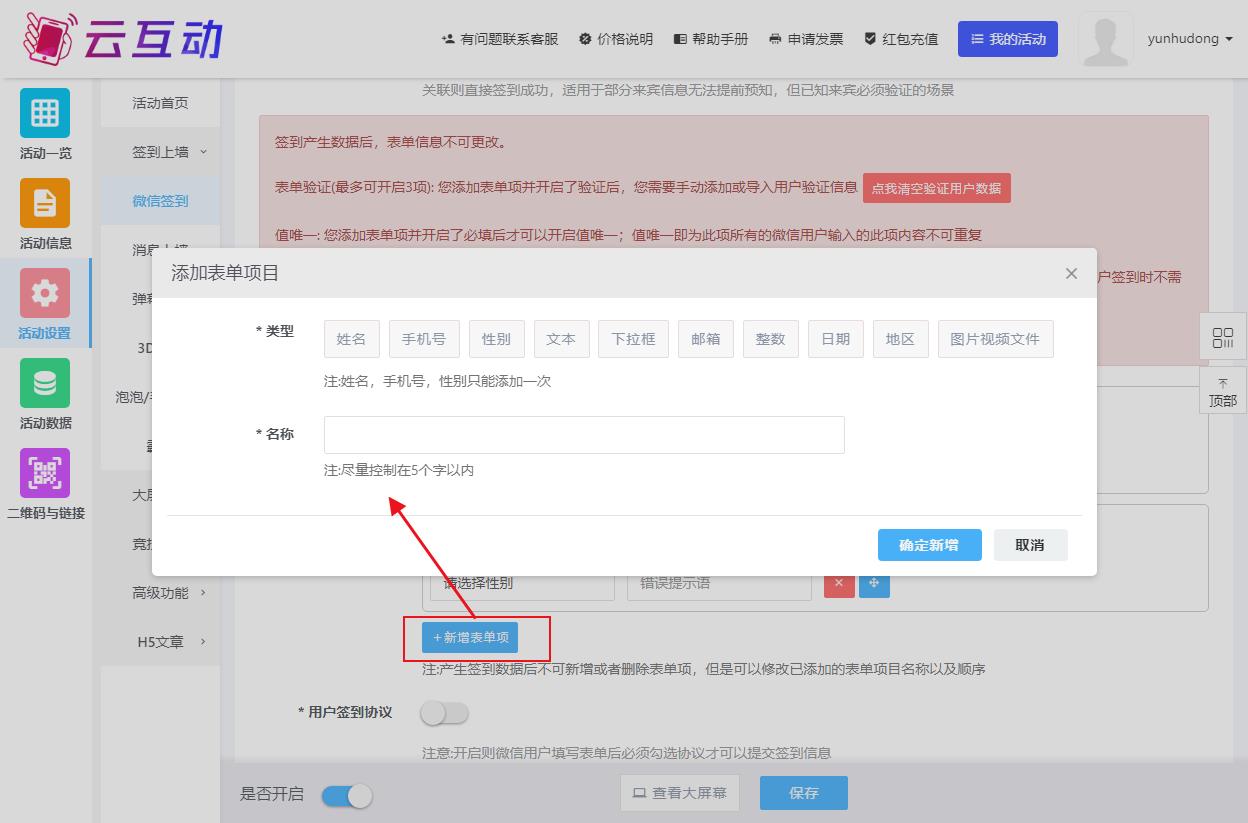Click the 顶部 back-to-top button

pyautogui.click(x=1223, y=390)
